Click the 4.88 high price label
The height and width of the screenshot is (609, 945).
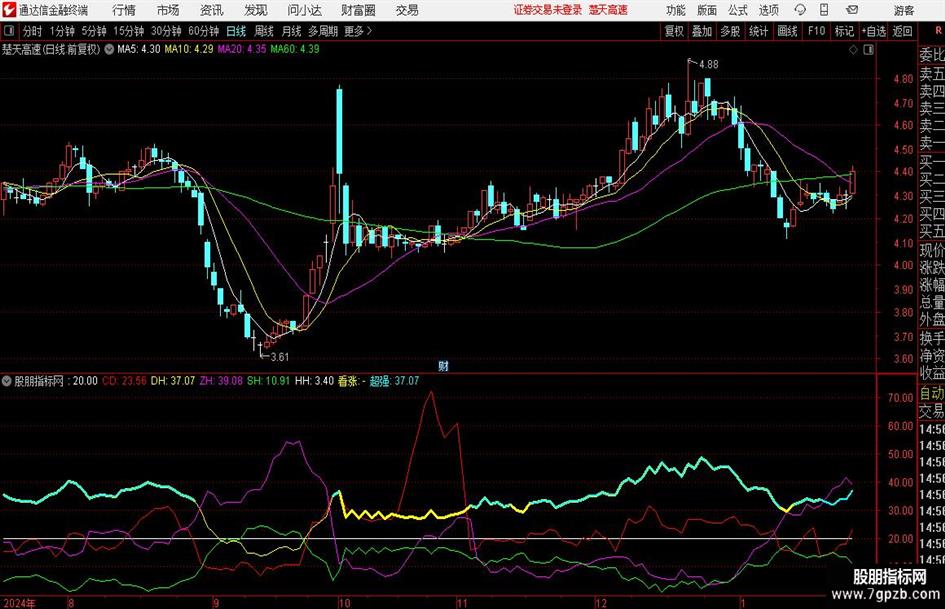708,64
